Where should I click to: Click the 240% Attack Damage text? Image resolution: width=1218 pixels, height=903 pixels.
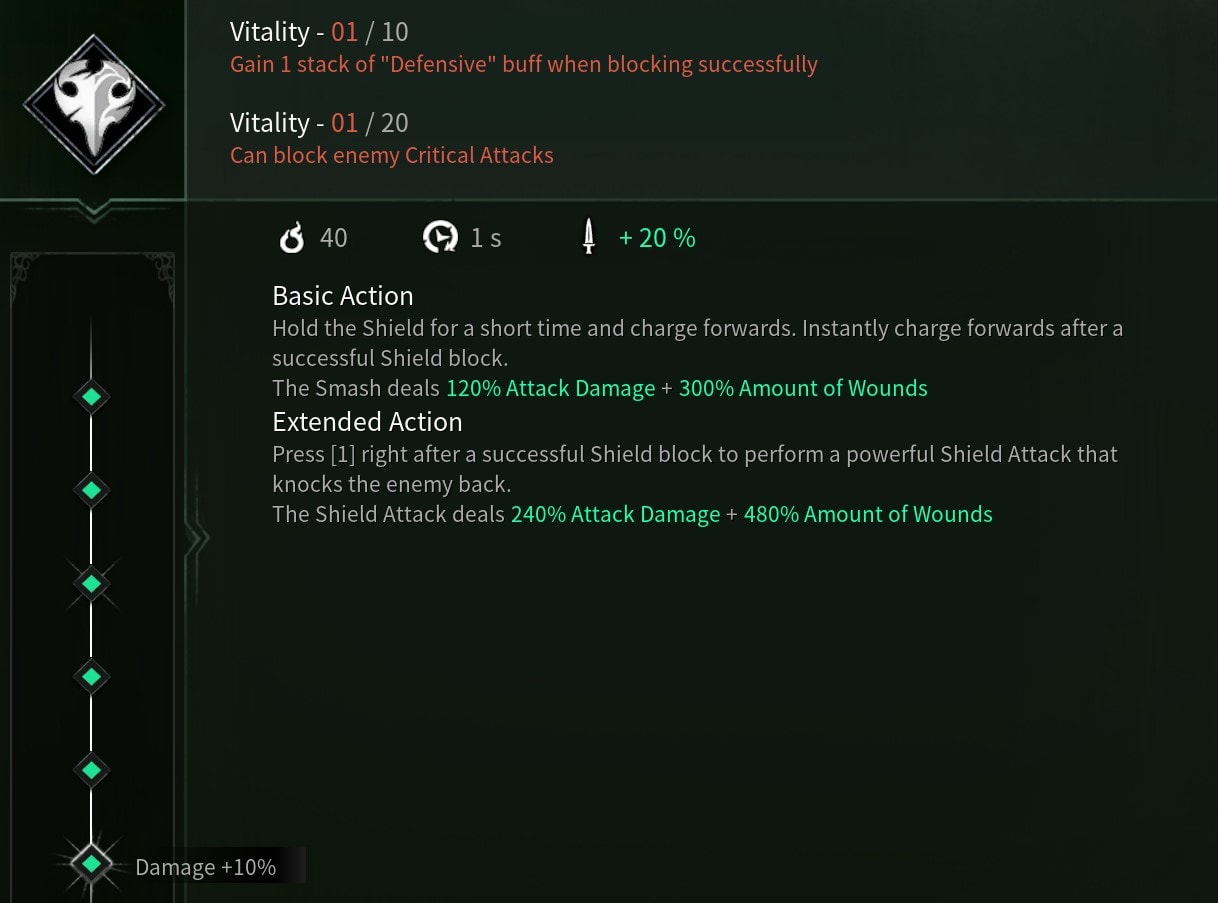[615, 514]
